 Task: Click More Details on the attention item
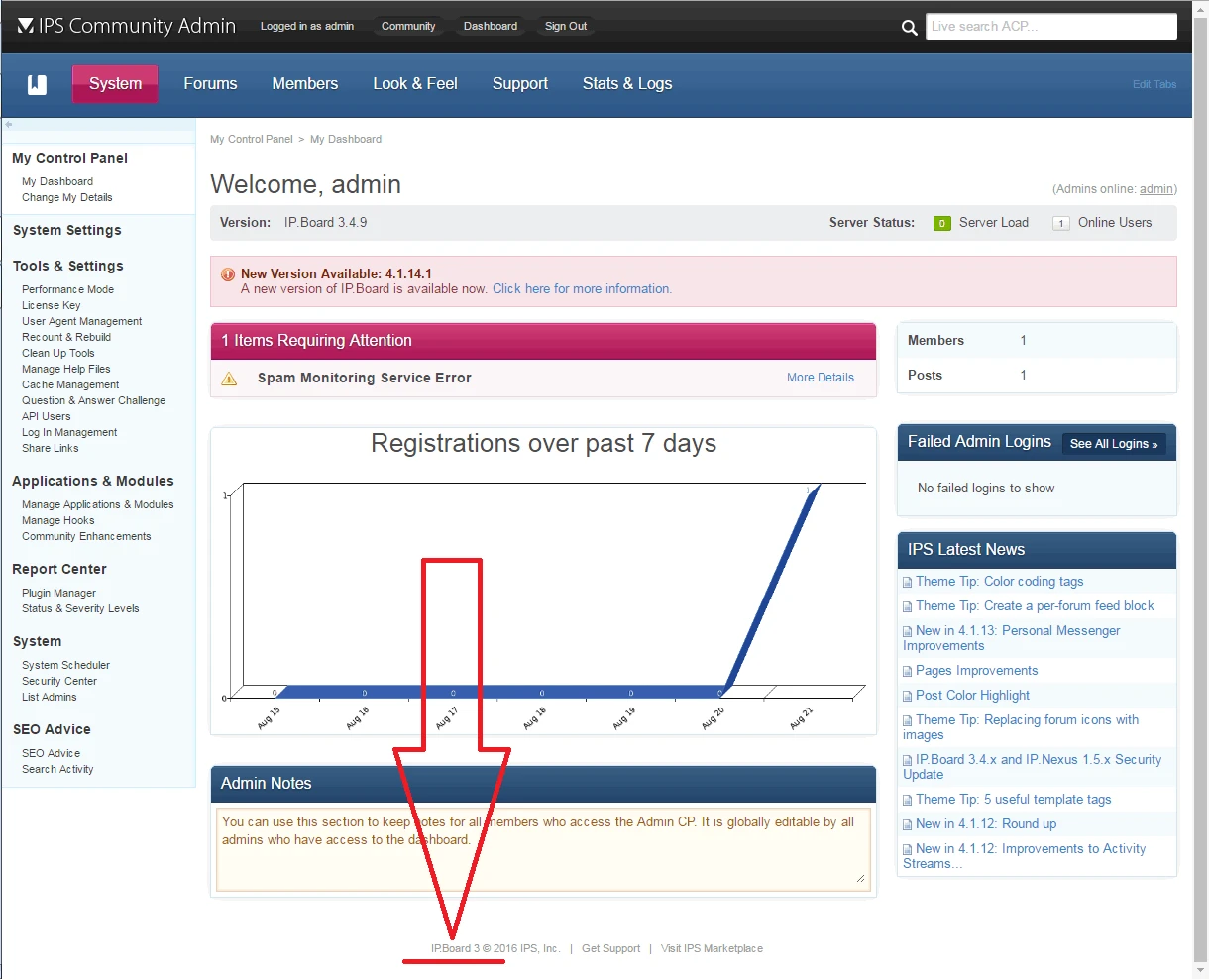coord(820,378)
